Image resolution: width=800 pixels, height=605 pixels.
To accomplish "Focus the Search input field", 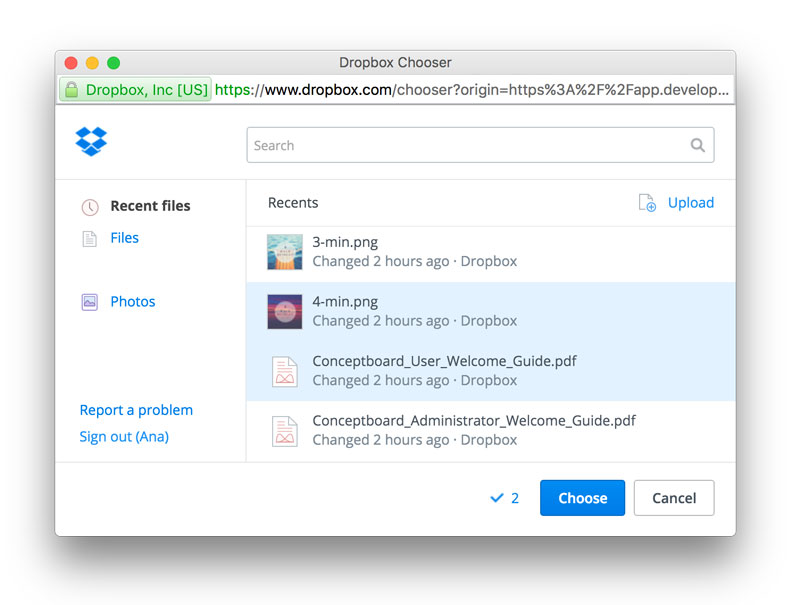I will tap(481, 145).
